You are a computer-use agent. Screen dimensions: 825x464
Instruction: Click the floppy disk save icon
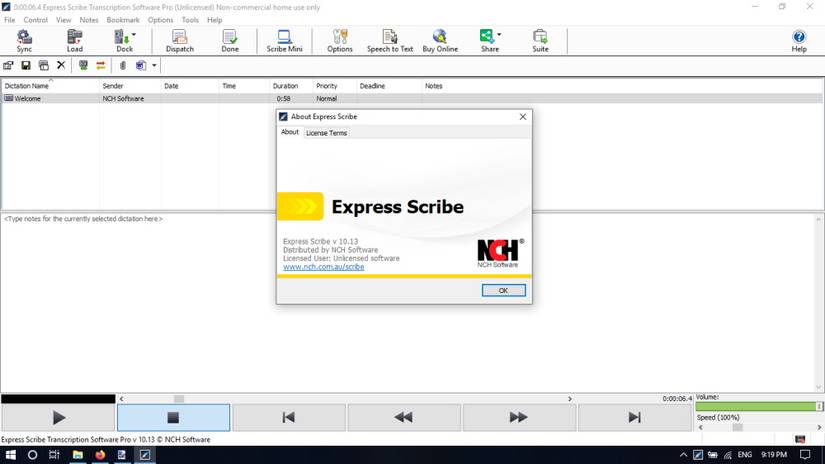26,65
